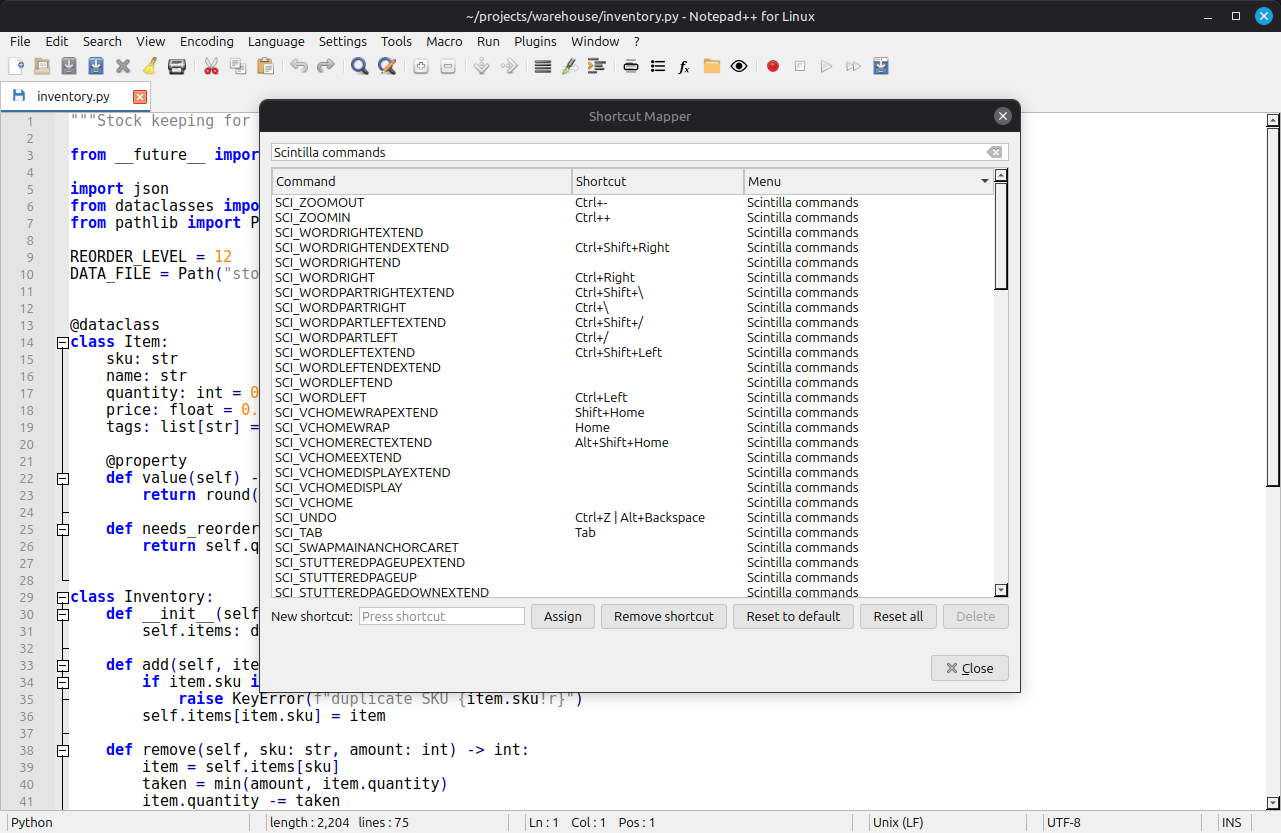Toggle file monitoring eye icon

pos(739,66)
